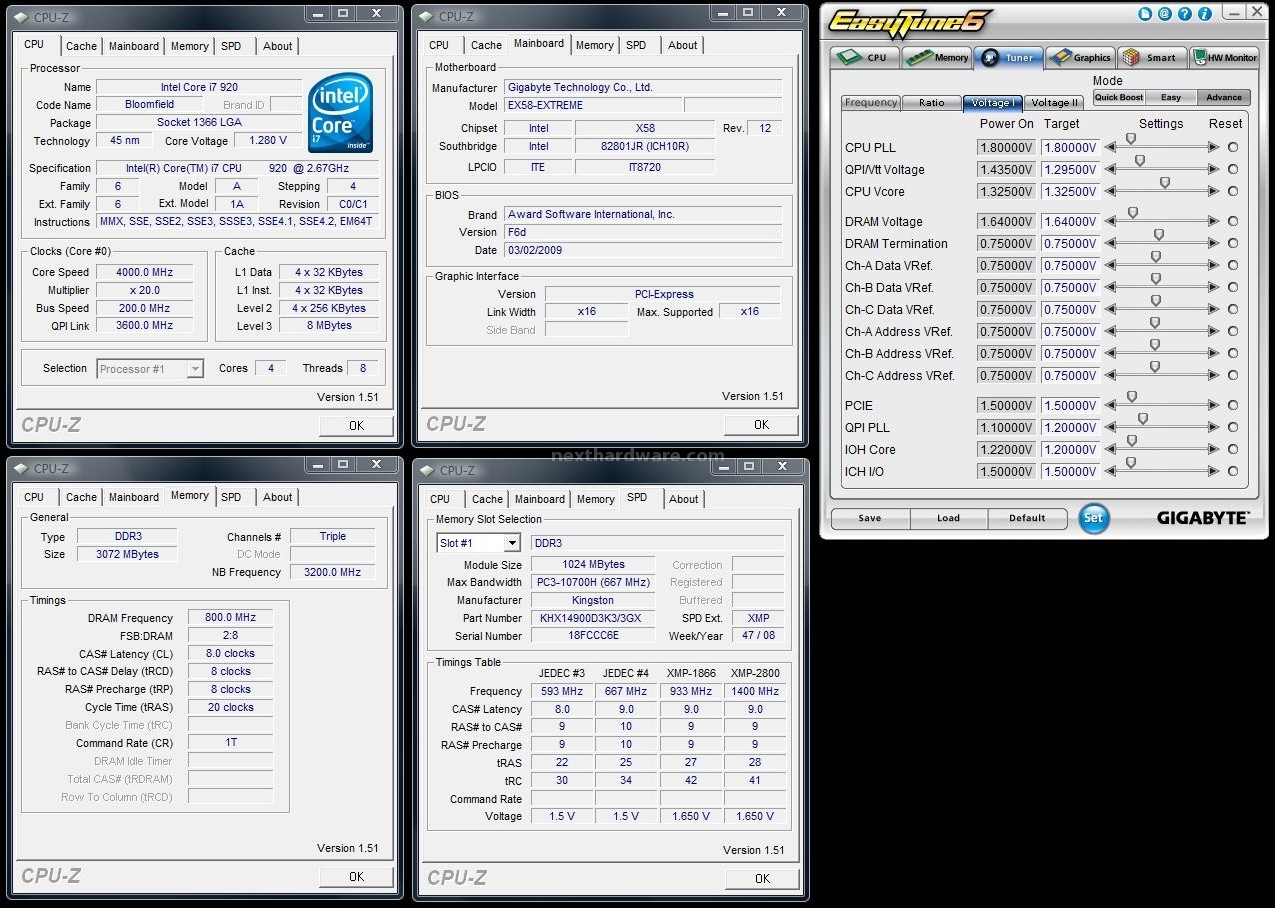Select the Tuner tab in EasyTune6
1275x908 pixels.
click(x=1009, y=57)
